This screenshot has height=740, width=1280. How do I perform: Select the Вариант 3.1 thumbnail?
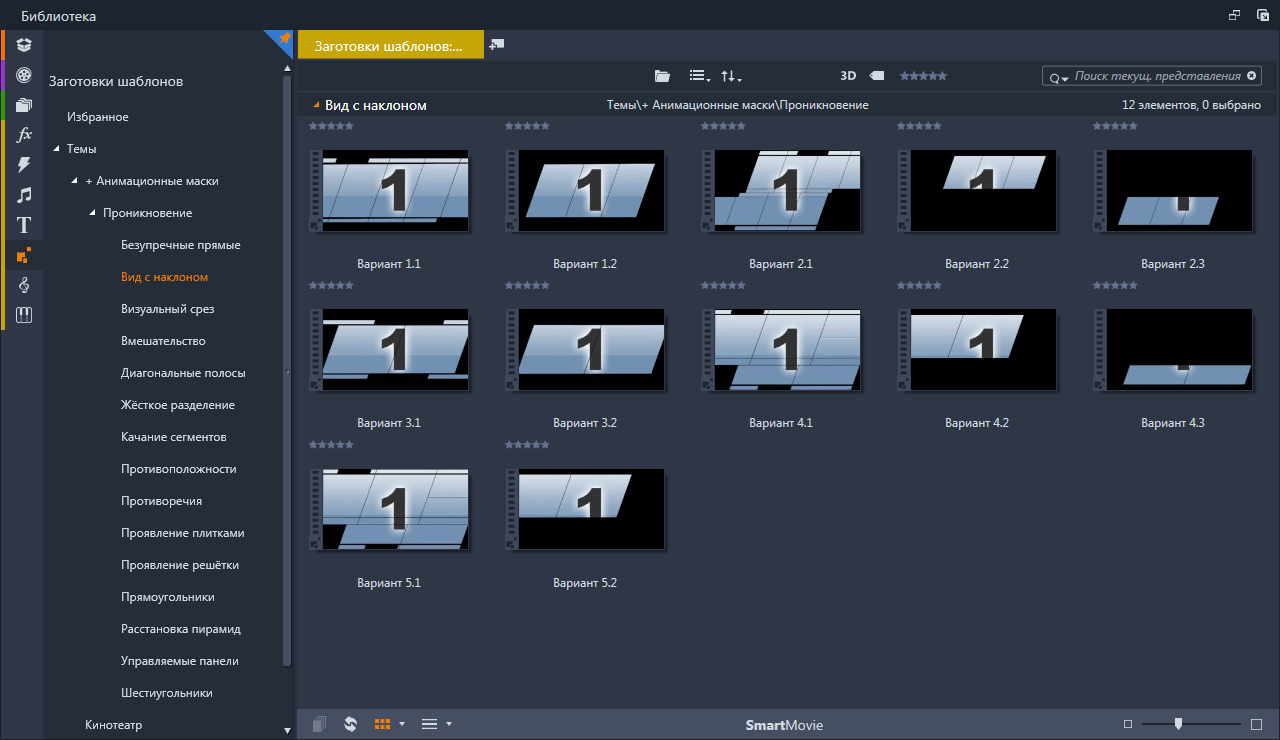coord(389,350)
